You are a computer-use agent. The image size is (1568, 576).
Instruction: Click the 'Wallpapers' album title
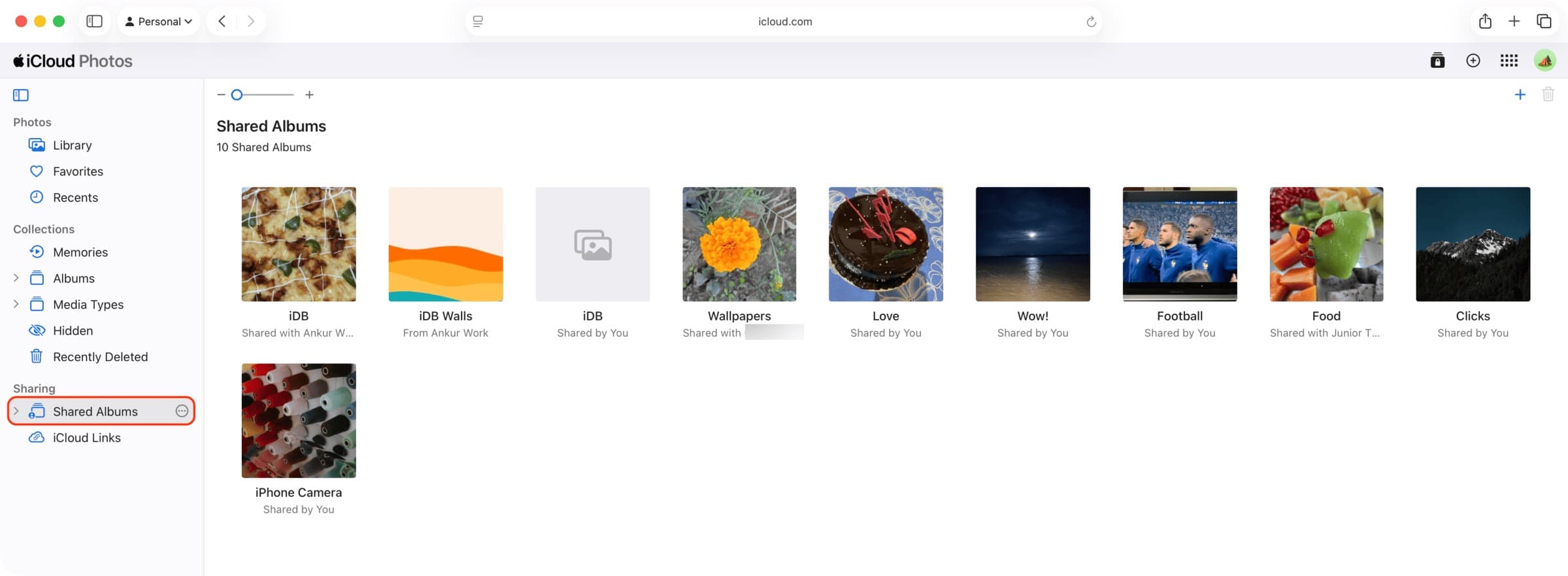[x=739, y=316]
